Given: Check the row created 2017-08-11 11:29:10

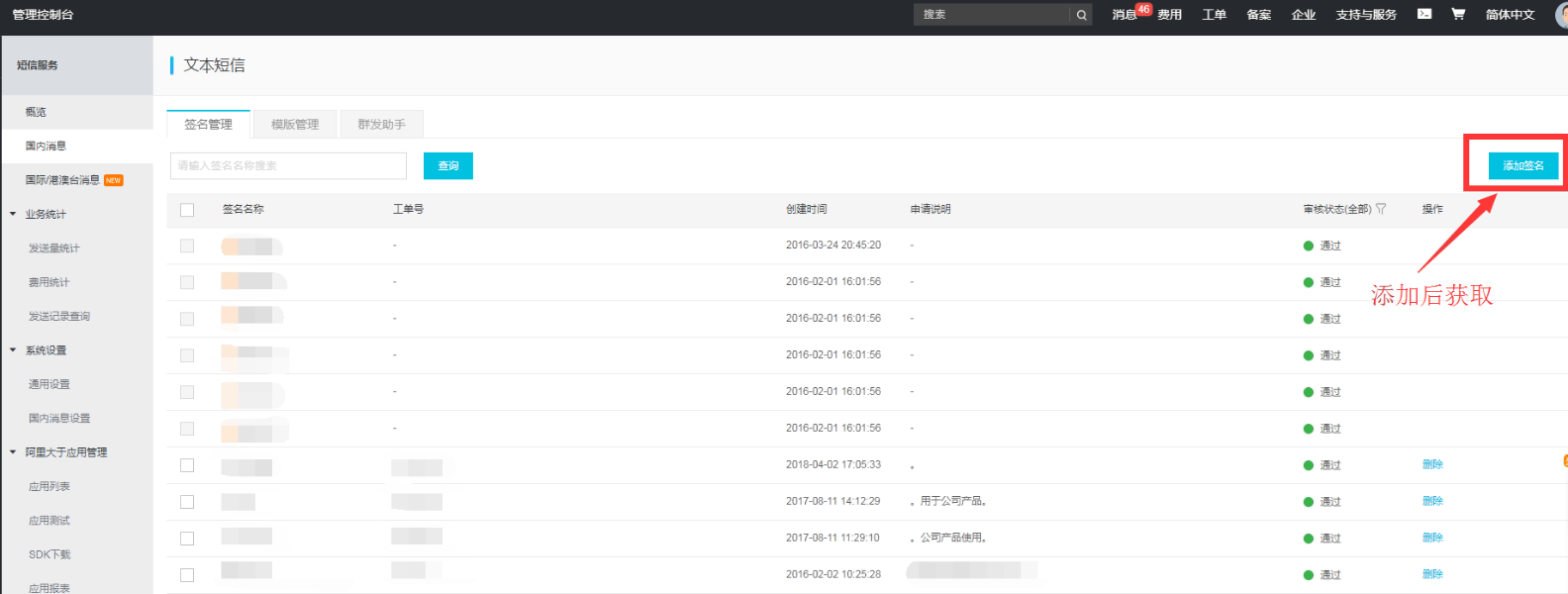Looking at the screenshot, I should 187,539.
